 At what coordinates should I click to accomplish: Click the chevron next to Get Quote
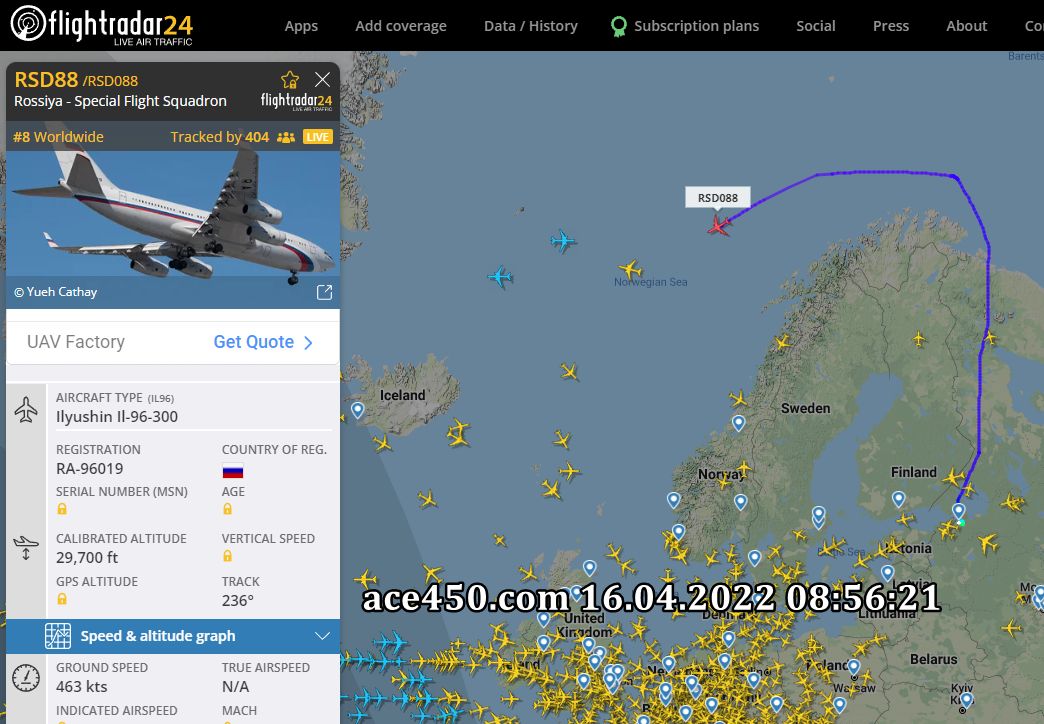[x=308, y=343]
